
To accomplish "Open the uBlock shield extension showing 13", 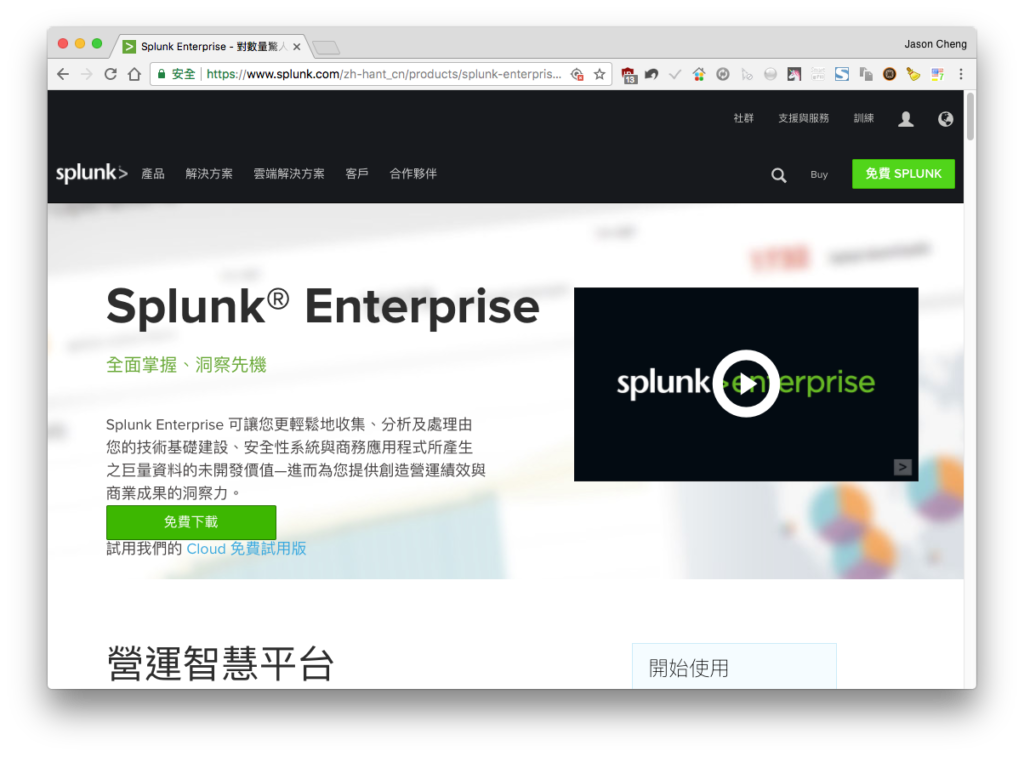I will (628, 75).
